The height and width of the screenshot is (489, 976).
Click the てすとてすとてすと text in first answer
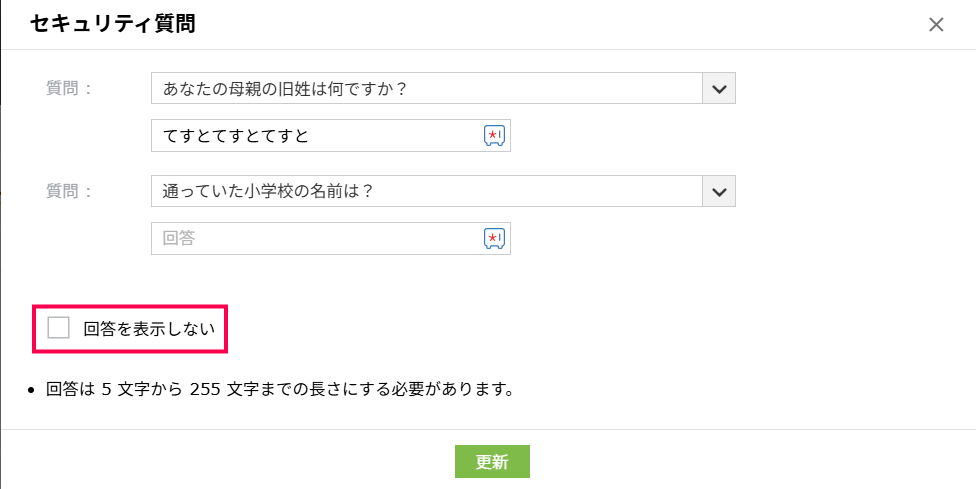click(x=236, y=136)
